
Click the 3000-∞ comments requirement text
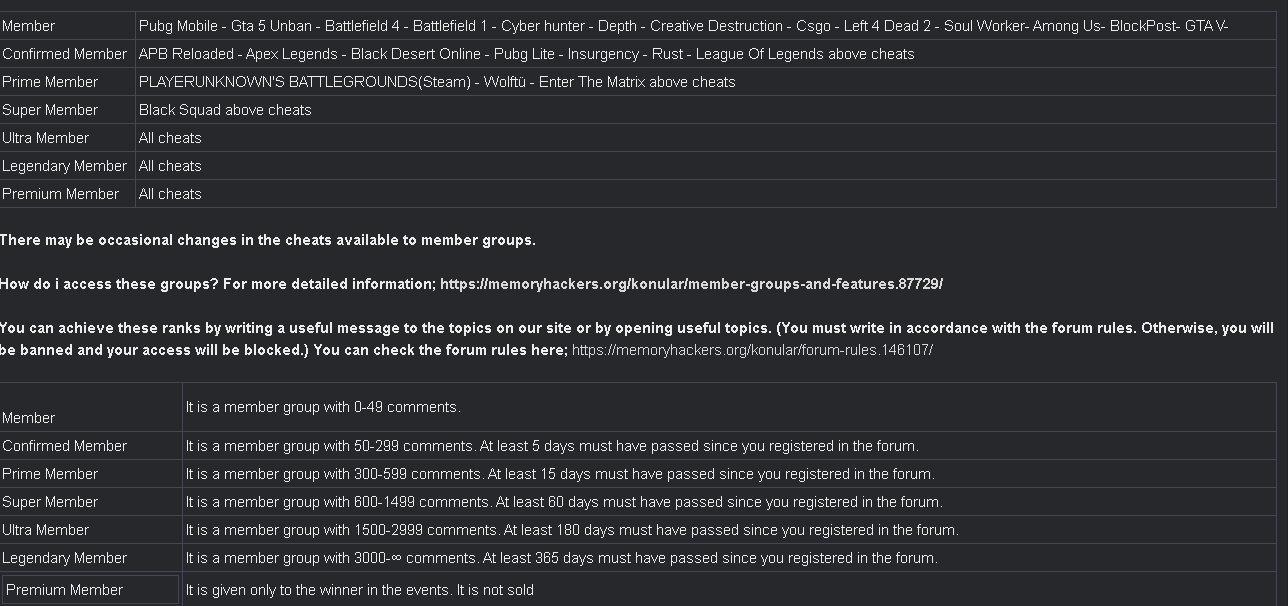[x=561, y=558]
